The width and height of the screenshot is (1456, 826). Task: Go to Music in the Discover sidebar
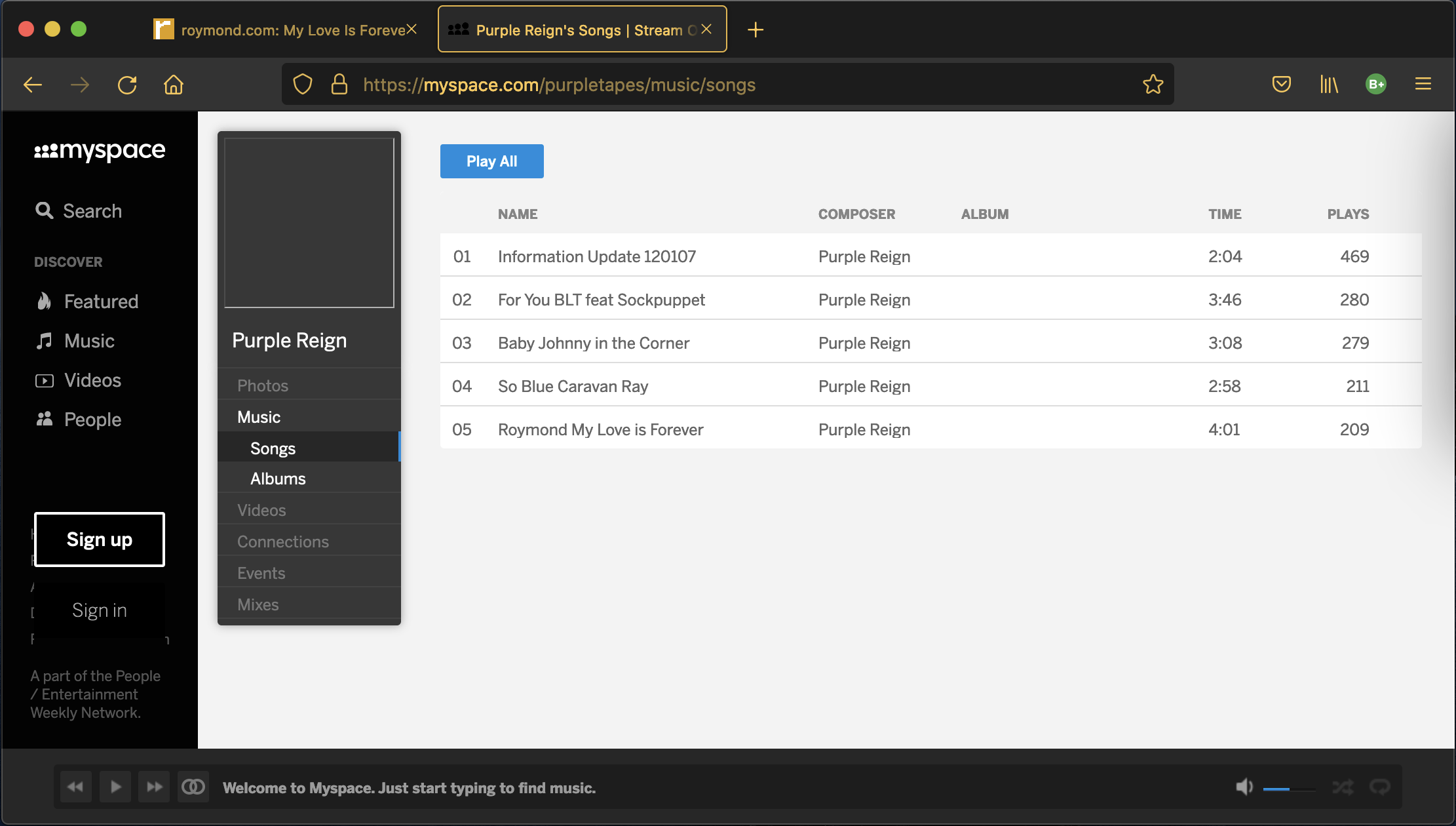point(75,341)
